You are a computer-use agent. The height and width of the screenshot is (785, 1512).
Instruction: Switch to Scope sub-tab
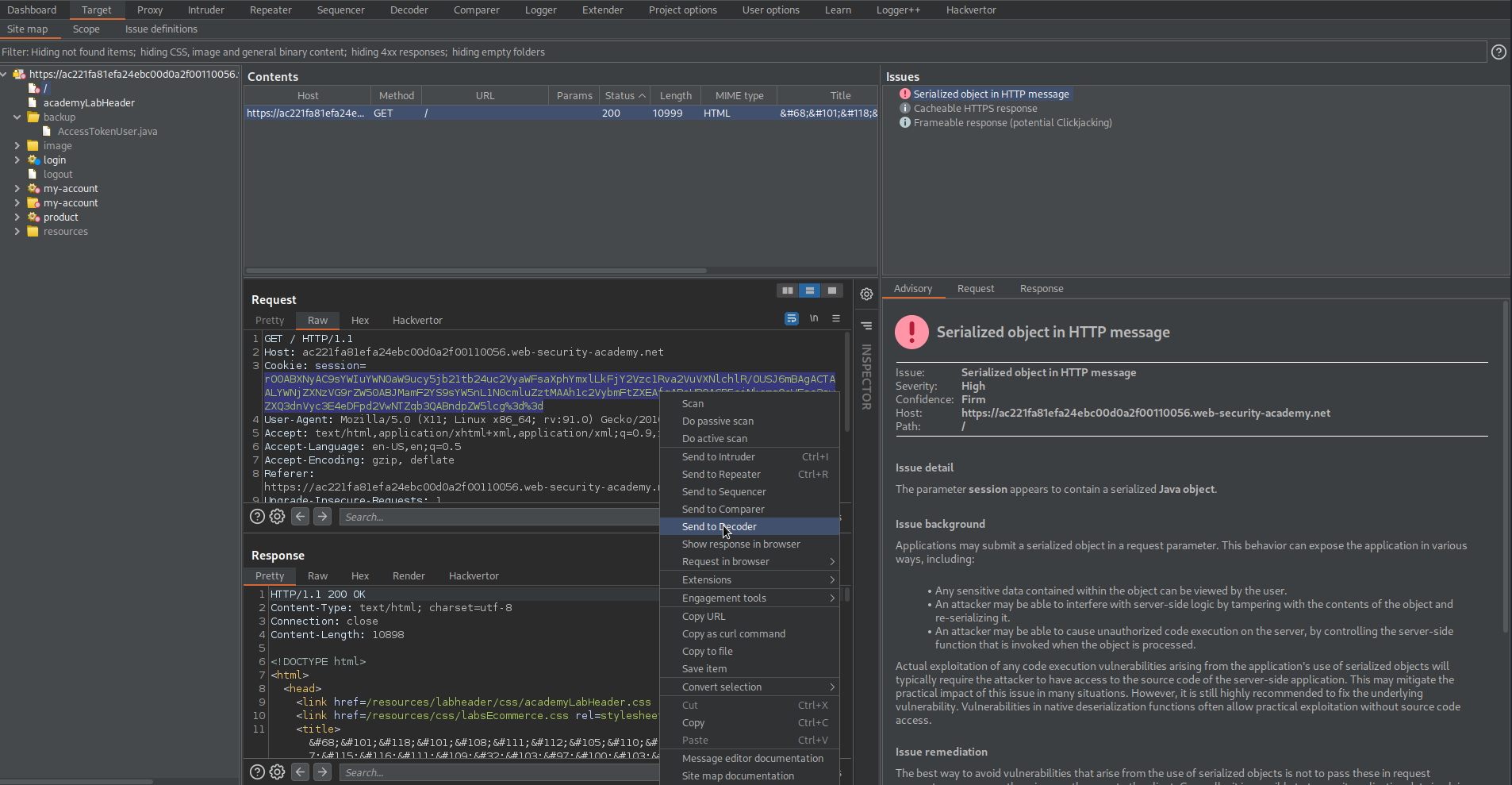(86, 29)
